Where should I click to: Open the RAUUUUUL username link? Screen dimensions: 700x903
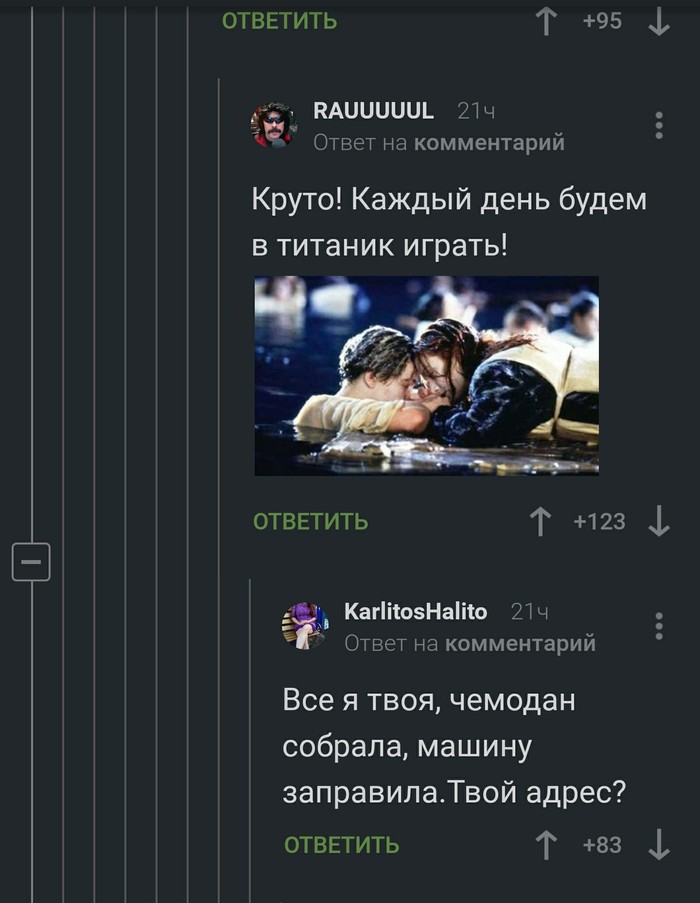[x=374, y=111]
